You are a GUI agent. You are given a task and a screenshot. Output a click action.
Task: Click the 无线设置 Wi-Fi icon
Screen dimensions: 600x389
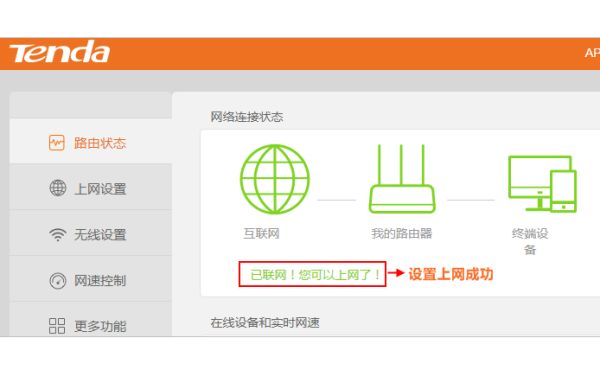point(58,234)
